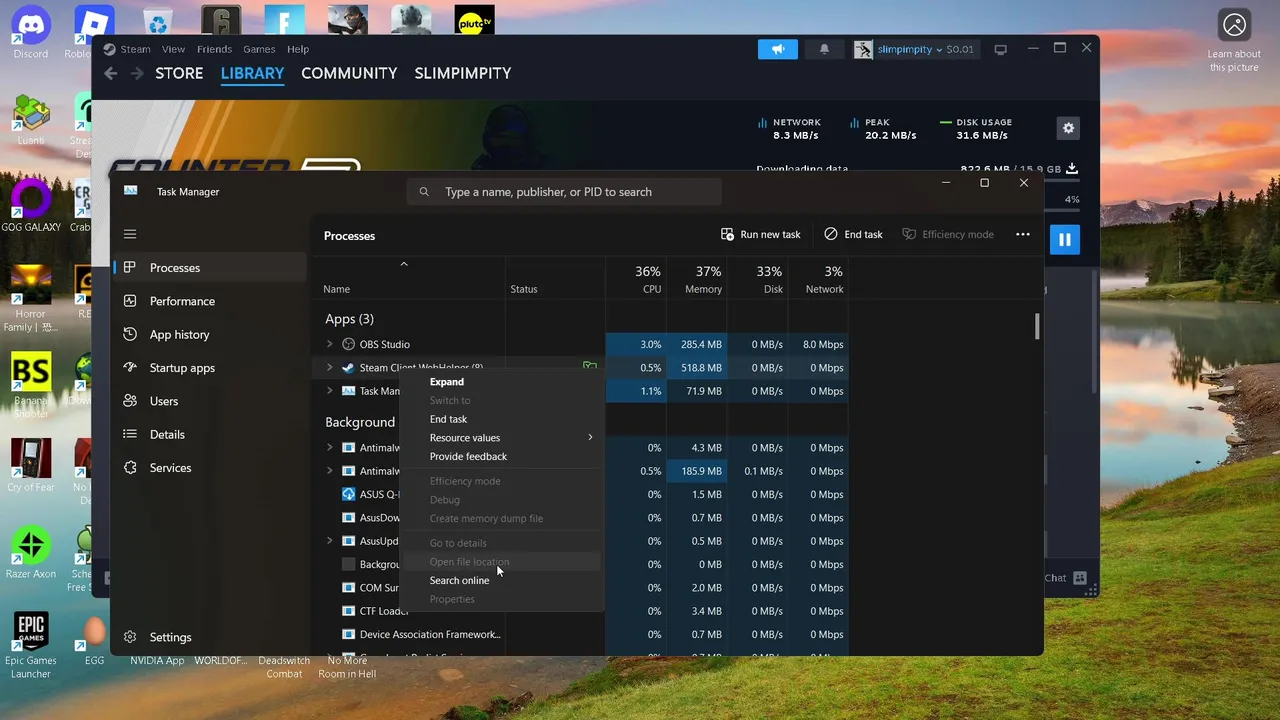Select the Processes page in sidebar
Image resolution: width=1280 pixels, height=720 pixels.
click(210, 268)
